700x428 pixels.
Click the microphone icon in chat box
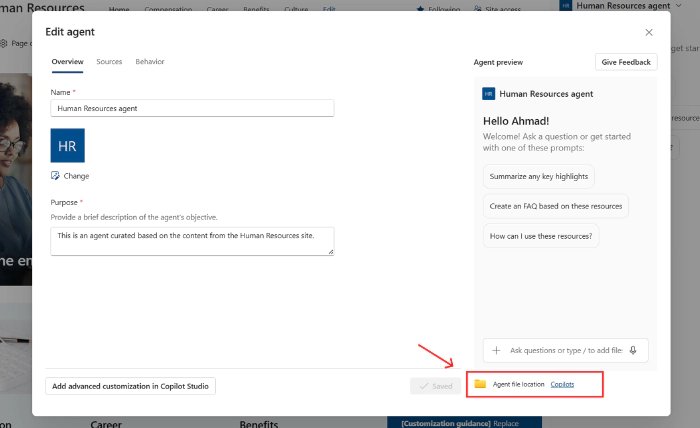[633, 350]
